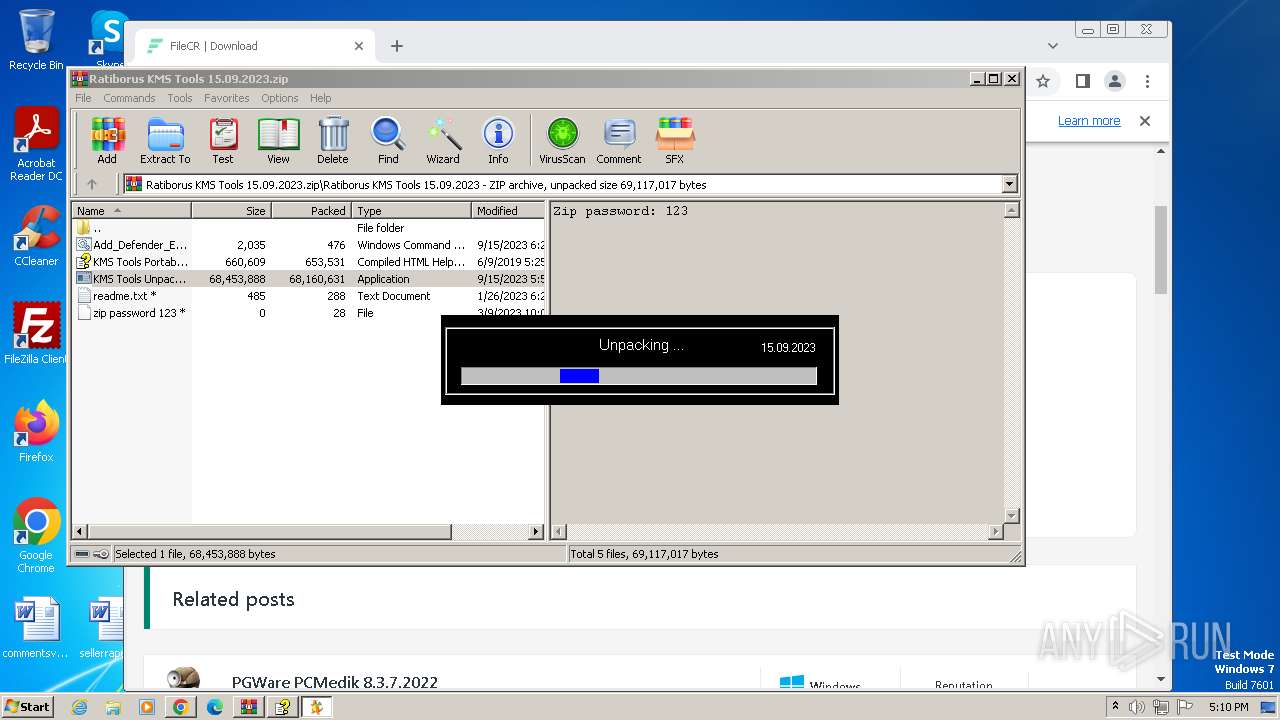Open the Options menu

(x=280, y=98)
